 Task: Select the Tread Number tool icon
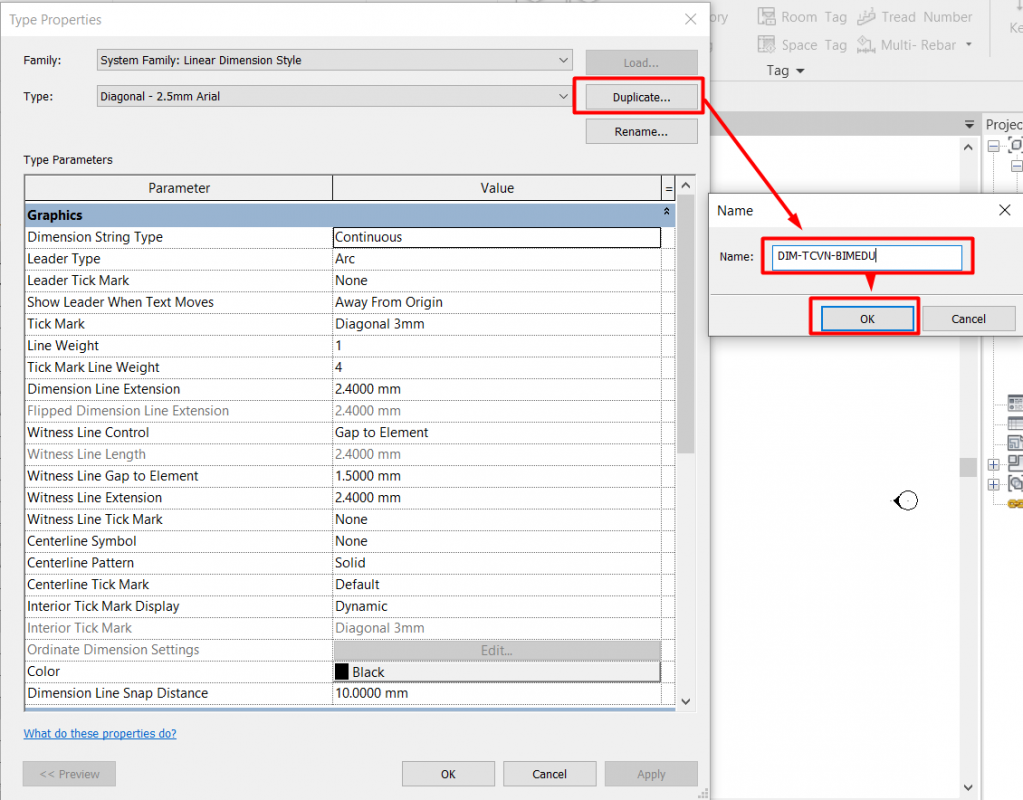click(867, 17)
